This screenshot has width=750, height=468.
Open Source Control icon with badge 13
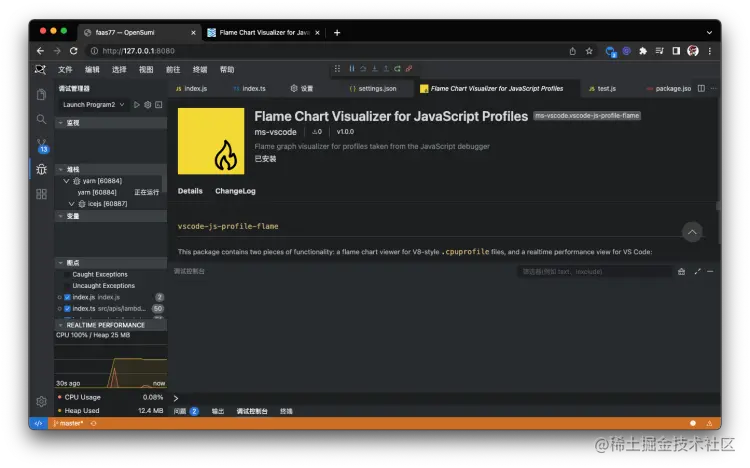42,145
